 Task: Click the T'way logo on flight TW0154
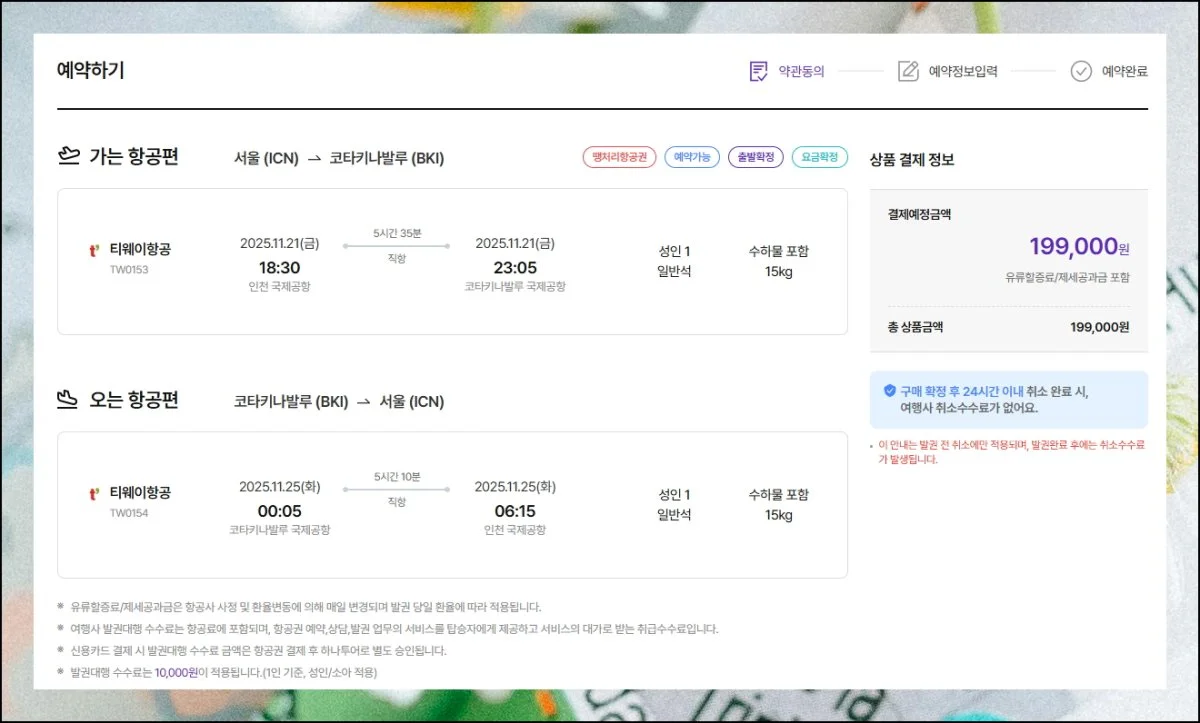coord(94,494)
